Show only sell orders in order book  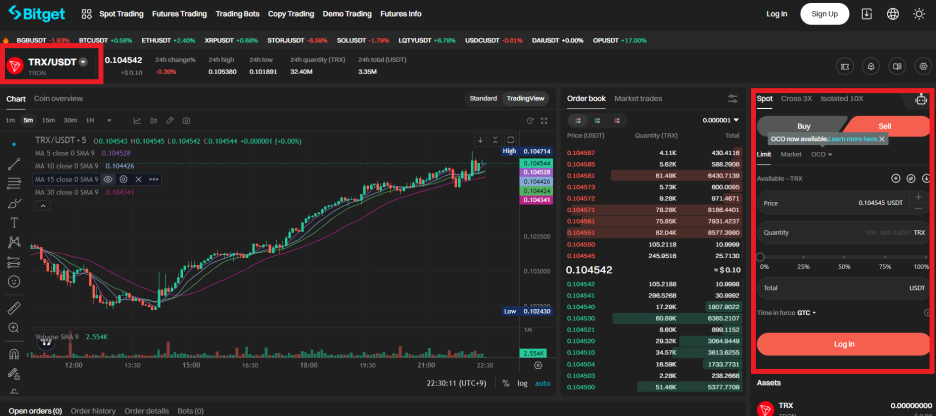(x=616, y=120)
